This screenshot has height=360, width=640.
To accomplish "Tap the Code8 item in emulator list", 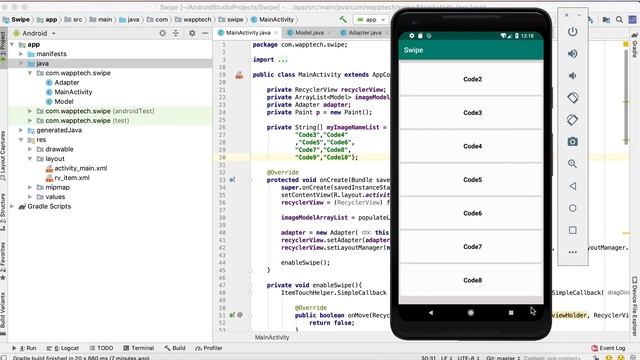I will point(471,280).
